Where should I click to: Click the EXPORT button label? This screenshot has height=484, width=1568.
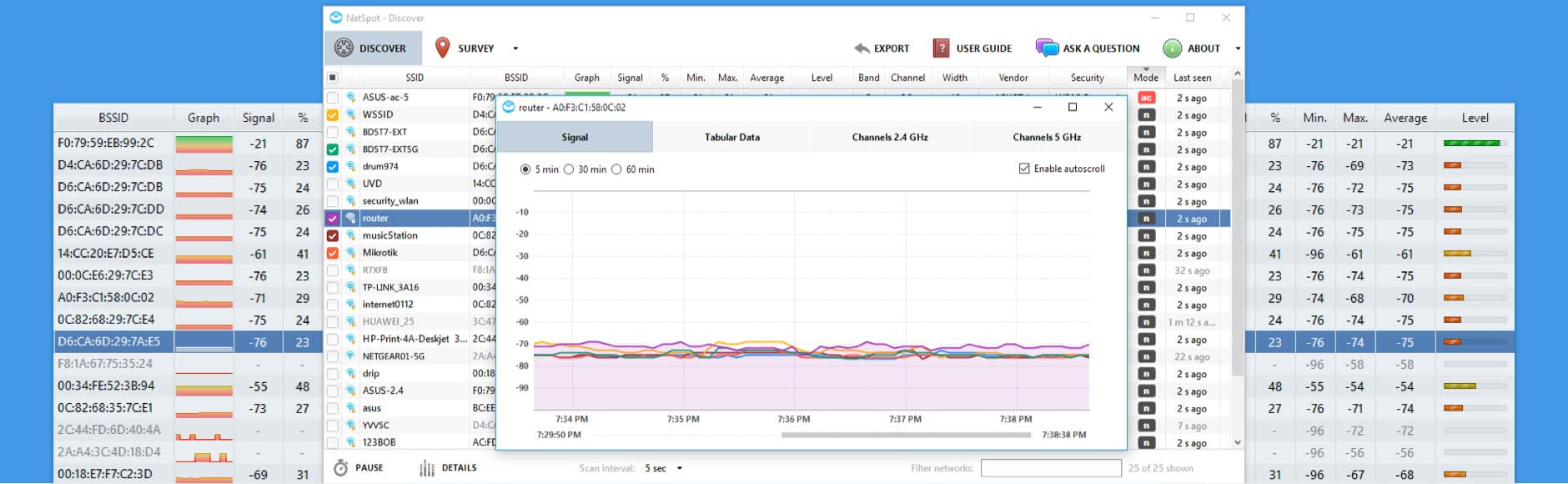[x=892, y=48]
